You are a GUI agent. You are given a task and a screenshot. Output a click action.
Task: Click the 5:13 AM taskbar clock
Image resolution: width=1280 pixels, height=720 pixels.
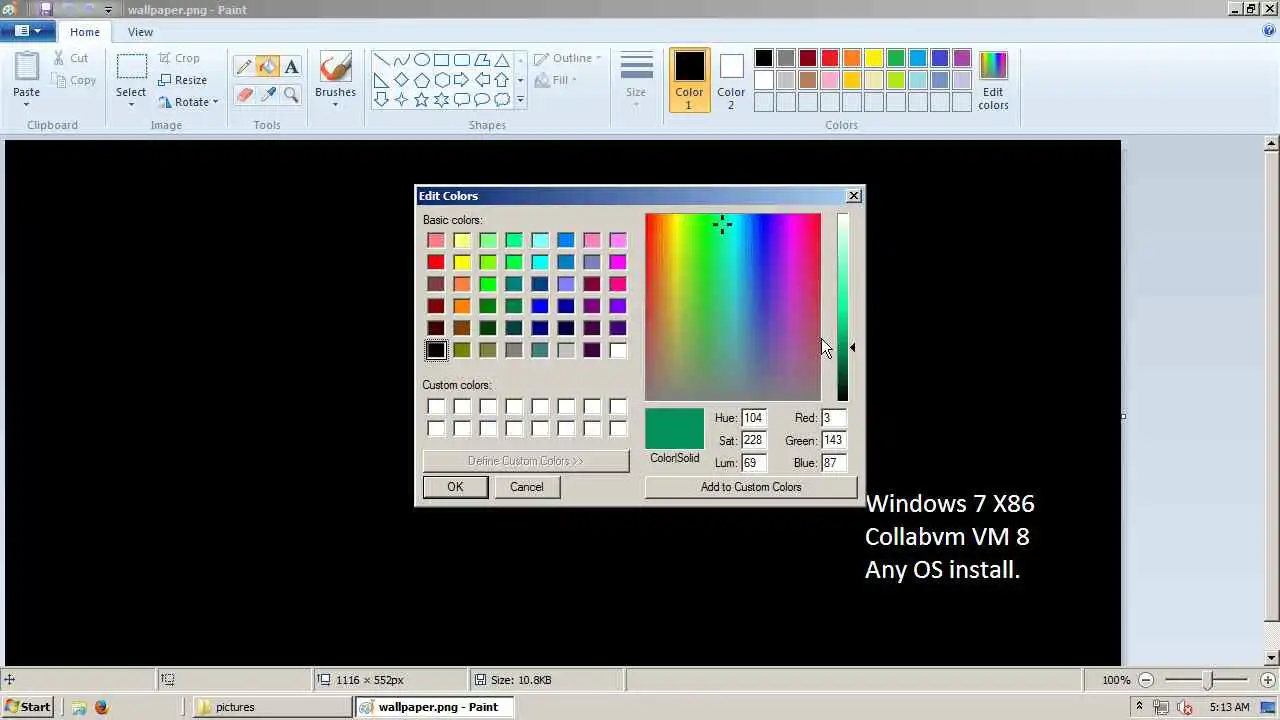click(x=1229, y=707)
